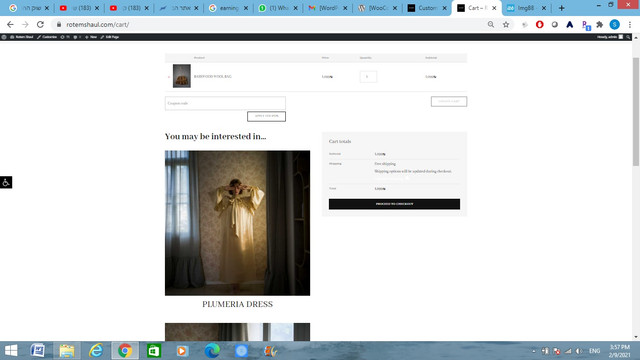This screenshot has height=360, width=640.
Task: Open the media player taskbar icon
Action: coord(182,351)
